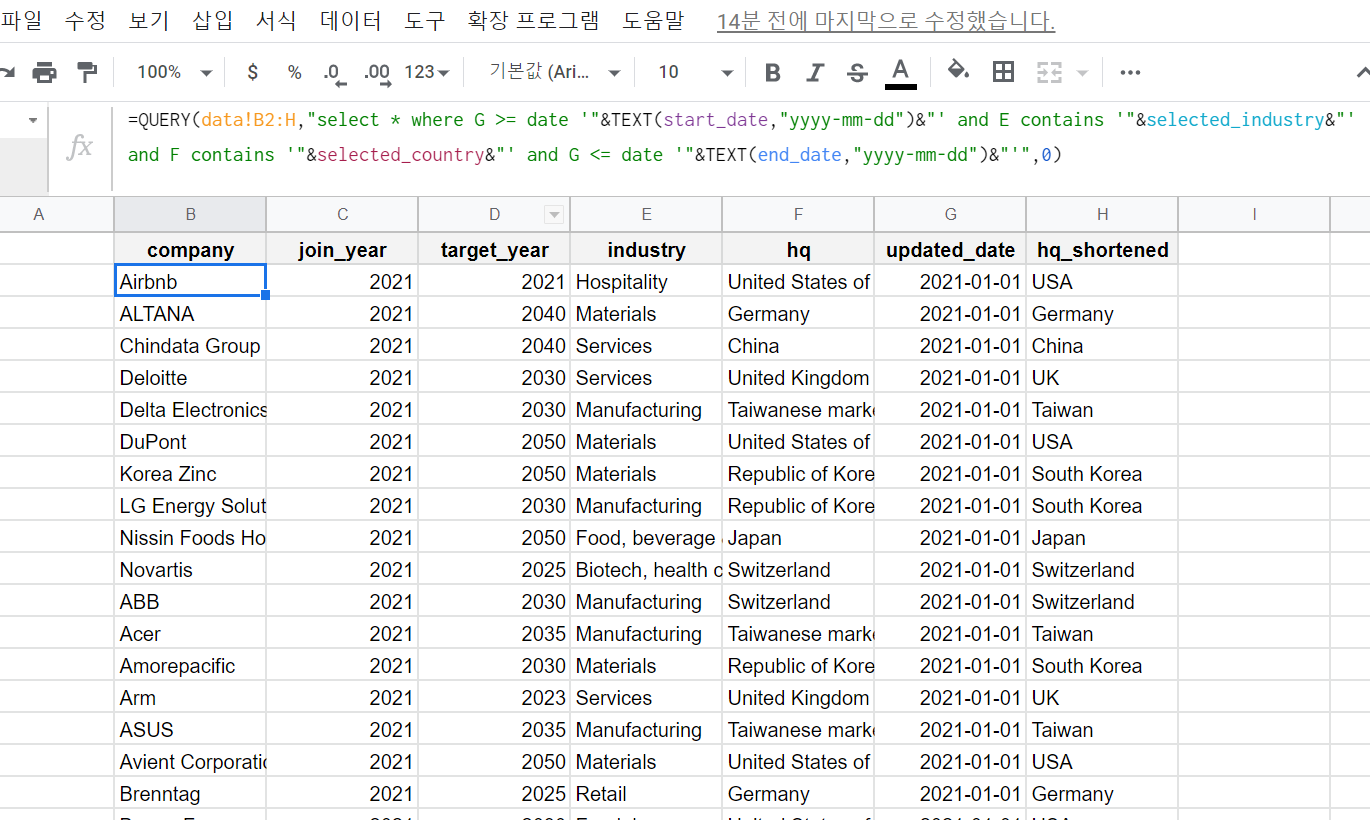Select Arm's target year 2023 cell
Screen dimensions: 1370x820
(x=494, y=698)
